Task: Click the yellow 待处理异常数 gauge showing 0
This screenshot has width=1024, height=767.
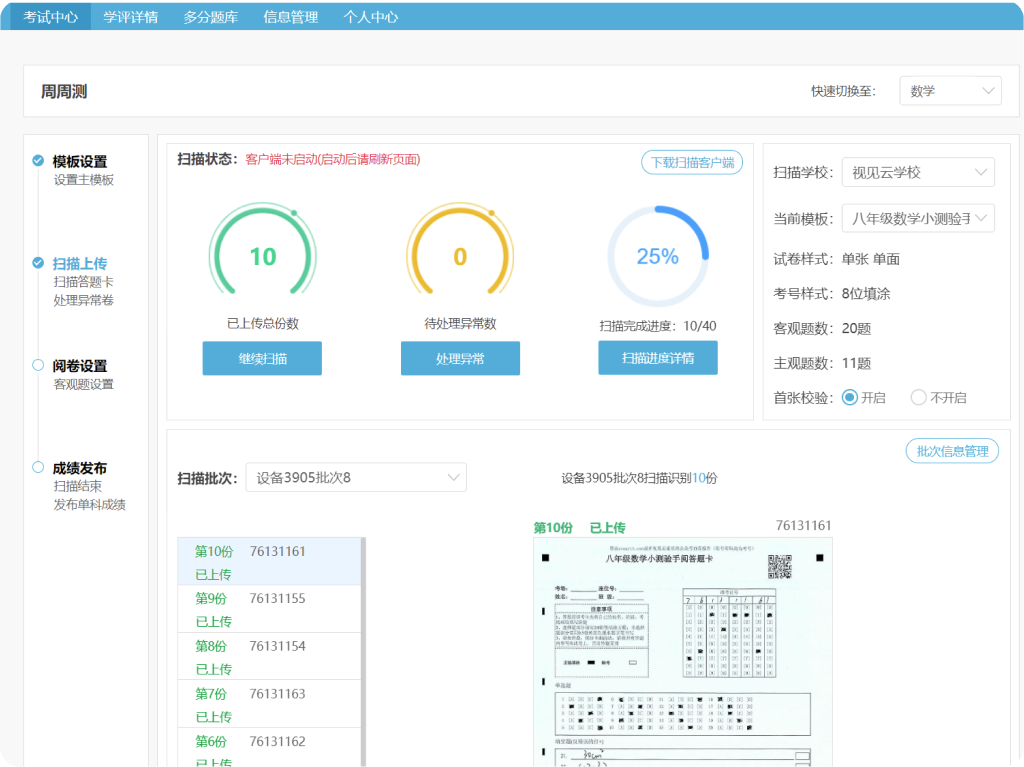Action: point(460,255)
